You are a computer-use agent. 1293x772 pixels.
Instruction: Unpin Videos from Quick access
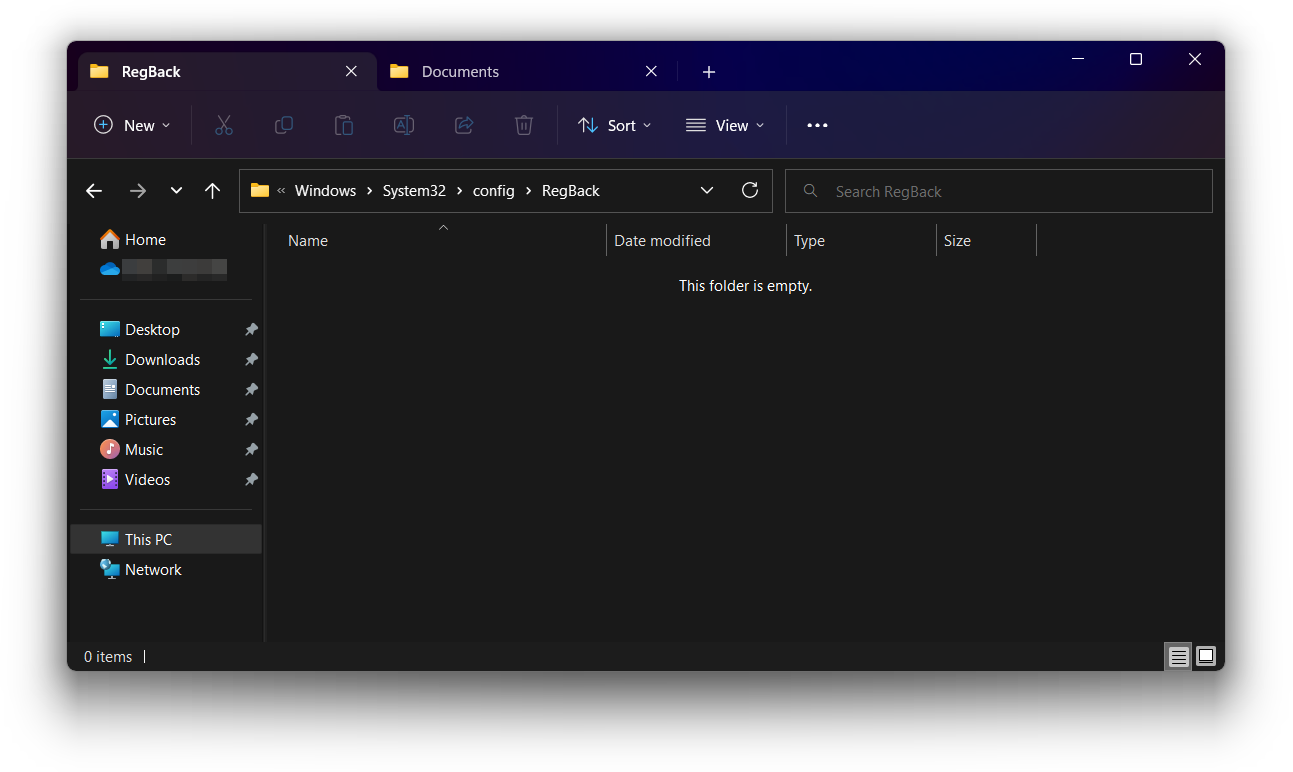251,479
